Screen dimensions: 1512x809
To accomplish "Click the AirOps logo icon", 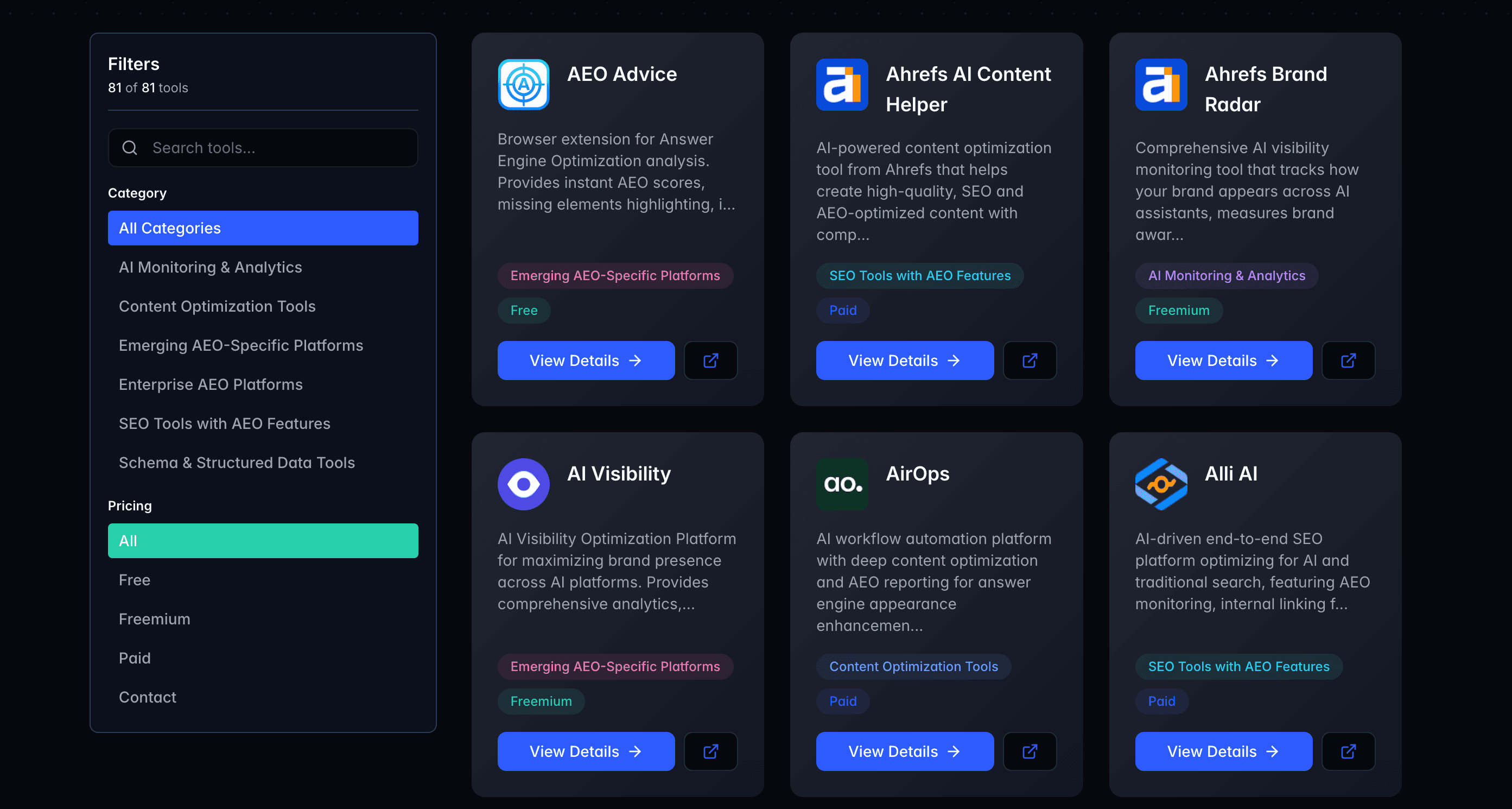I will point(842,484).
